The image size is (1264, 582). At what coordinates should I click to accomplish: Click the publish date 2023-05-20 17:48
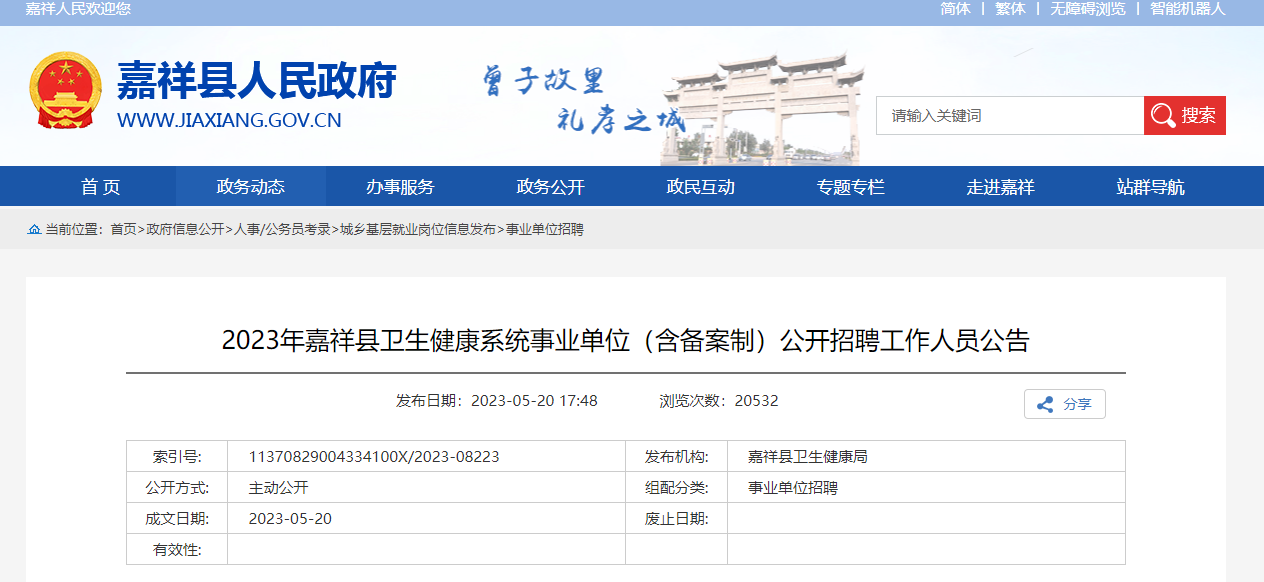click(x=534, y=401)
